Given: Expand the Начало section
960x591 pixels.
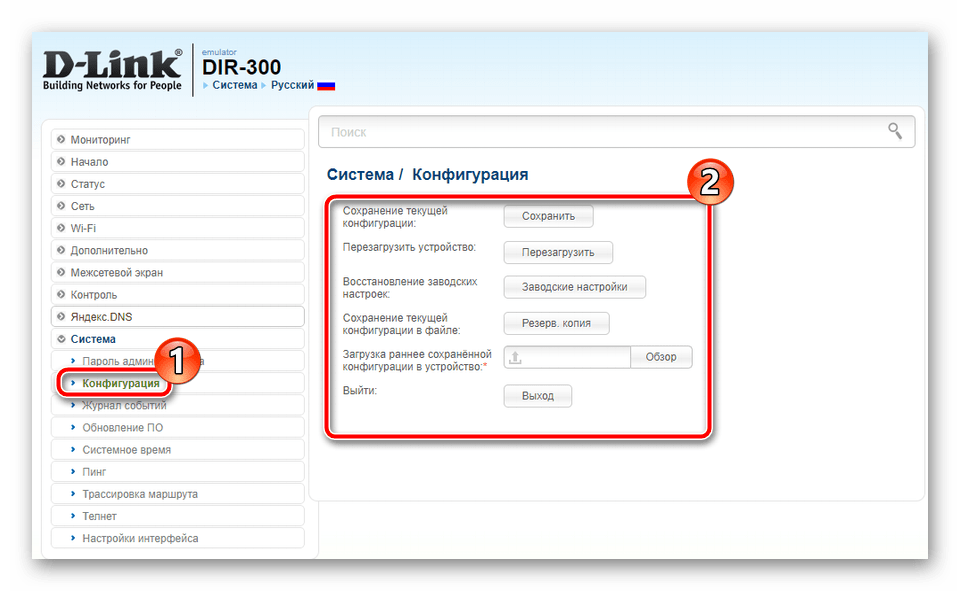Looking at the screenshot, I should (178, 162).
